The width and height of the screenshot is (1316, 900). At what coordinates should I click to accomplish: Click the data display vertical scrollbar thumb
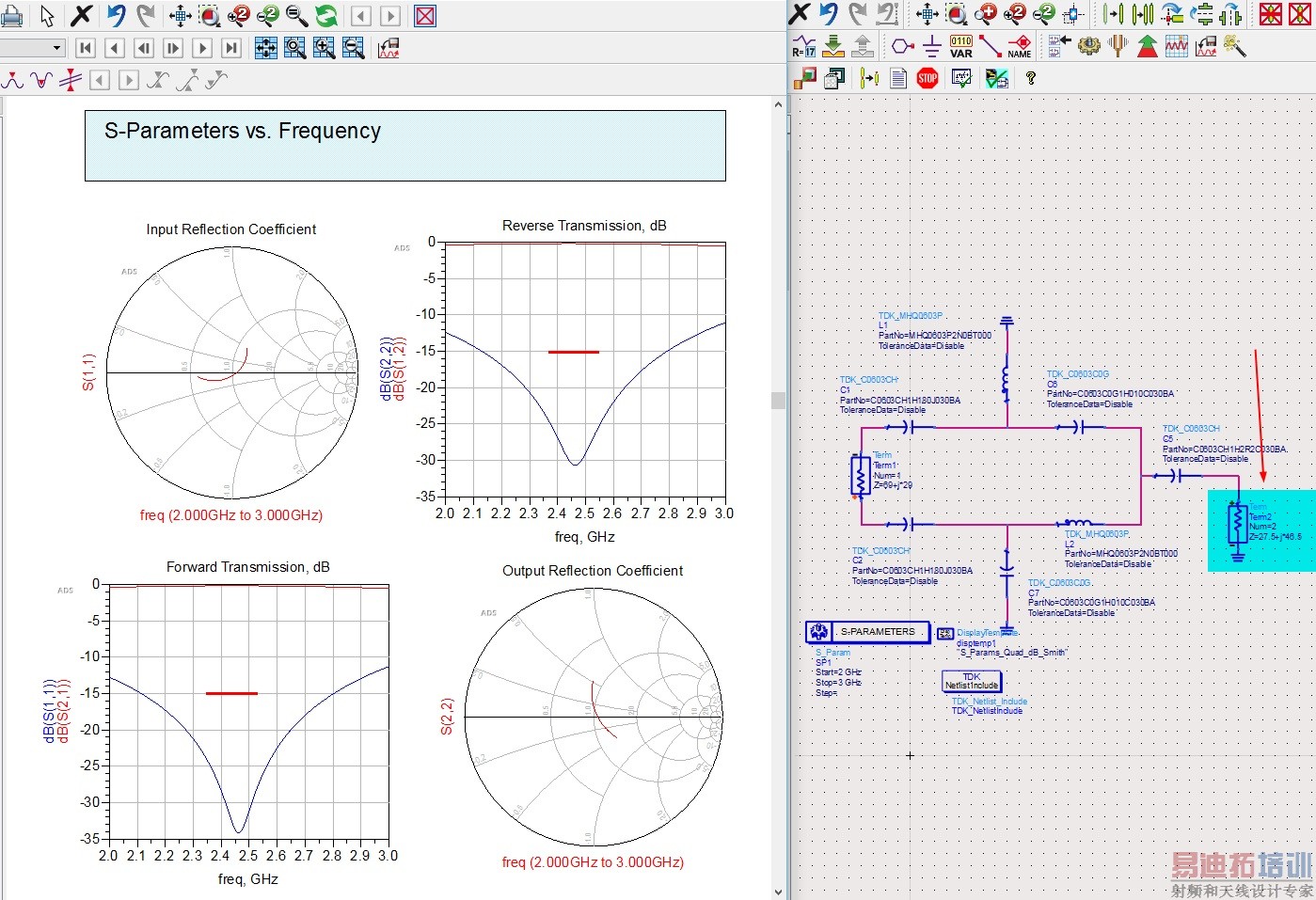click(778, 401)
